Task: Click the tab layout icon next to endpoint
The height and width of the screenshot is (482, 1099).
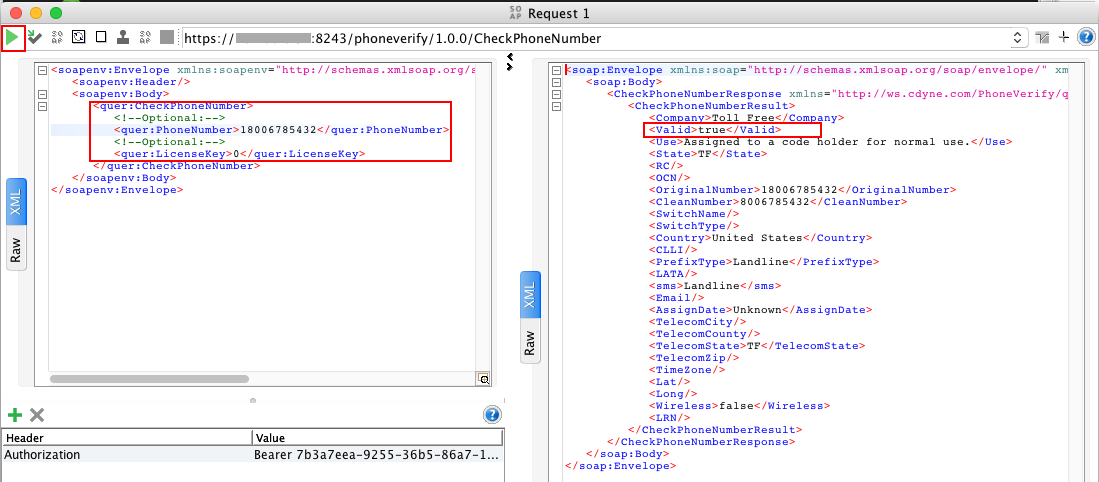Action: click(x=1043, y=38)
